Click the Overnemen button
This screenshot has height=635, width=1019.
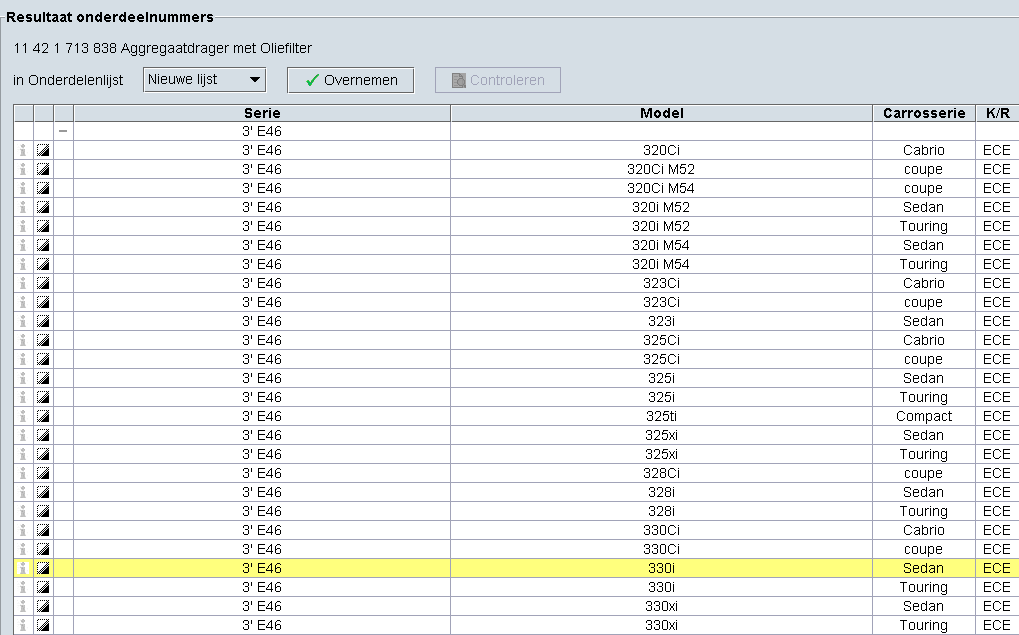point(350,80)
